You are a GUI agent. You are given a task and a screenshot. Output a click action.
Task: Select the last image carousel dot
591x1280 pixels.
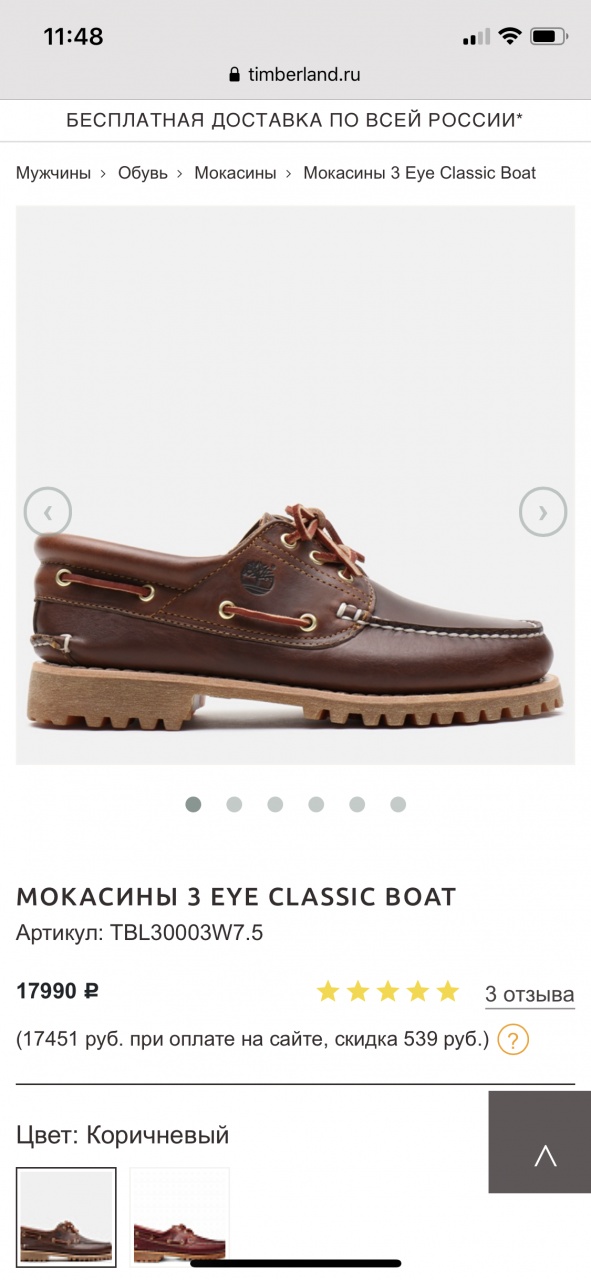[x=398, y=804]
